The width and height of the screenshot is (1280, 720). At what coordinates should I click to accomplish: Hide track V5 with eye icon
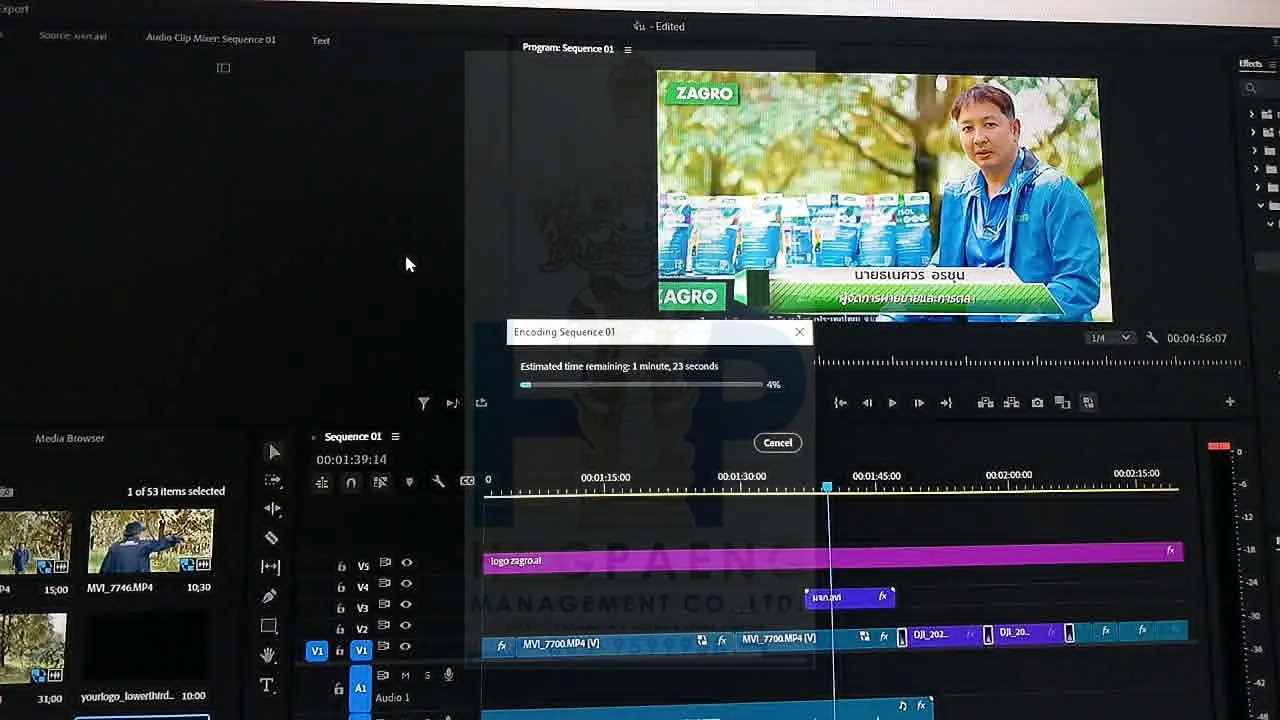[x=406, y=563]
